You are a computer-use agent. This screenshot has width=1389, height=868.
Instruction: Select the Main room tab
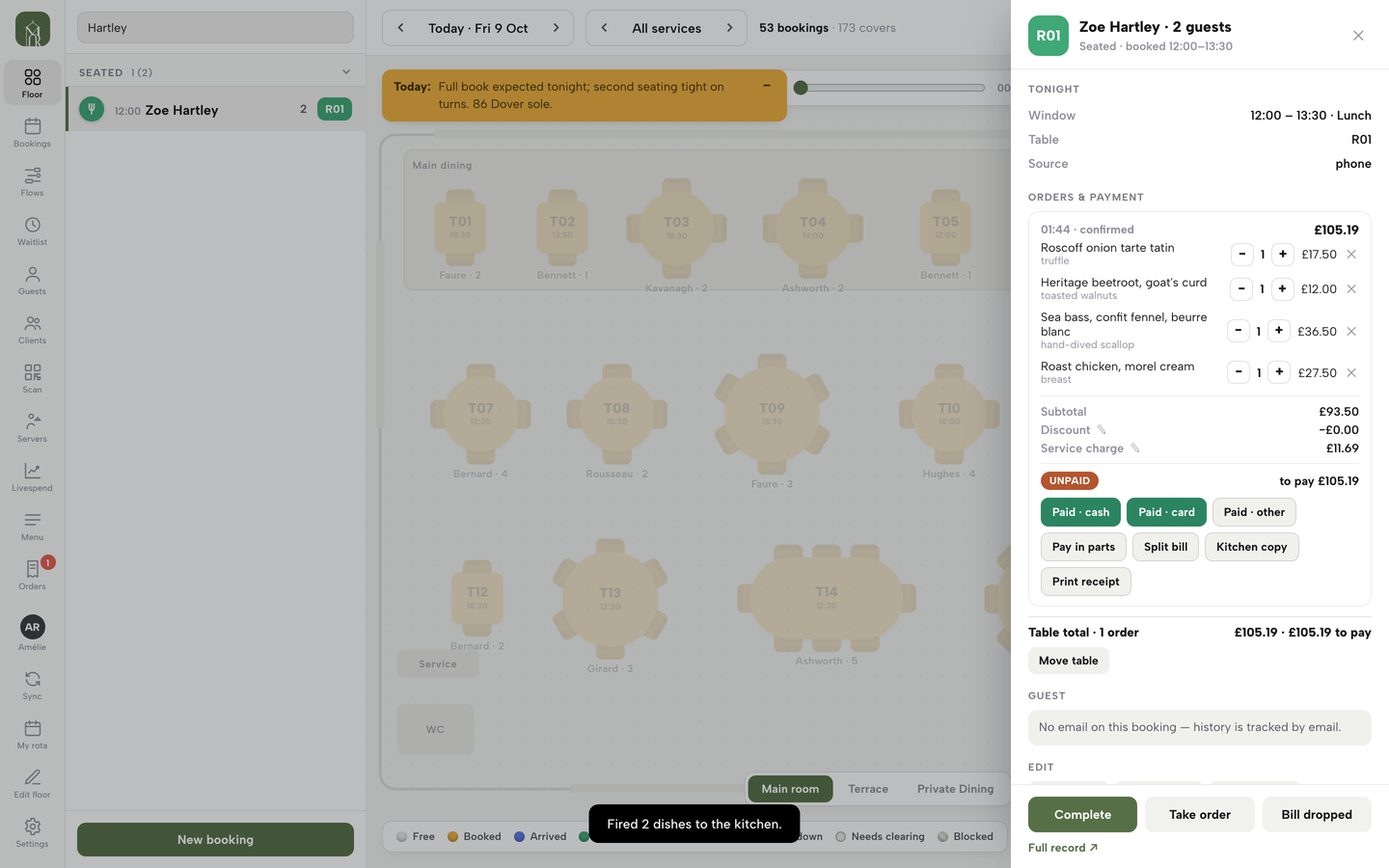790,789
